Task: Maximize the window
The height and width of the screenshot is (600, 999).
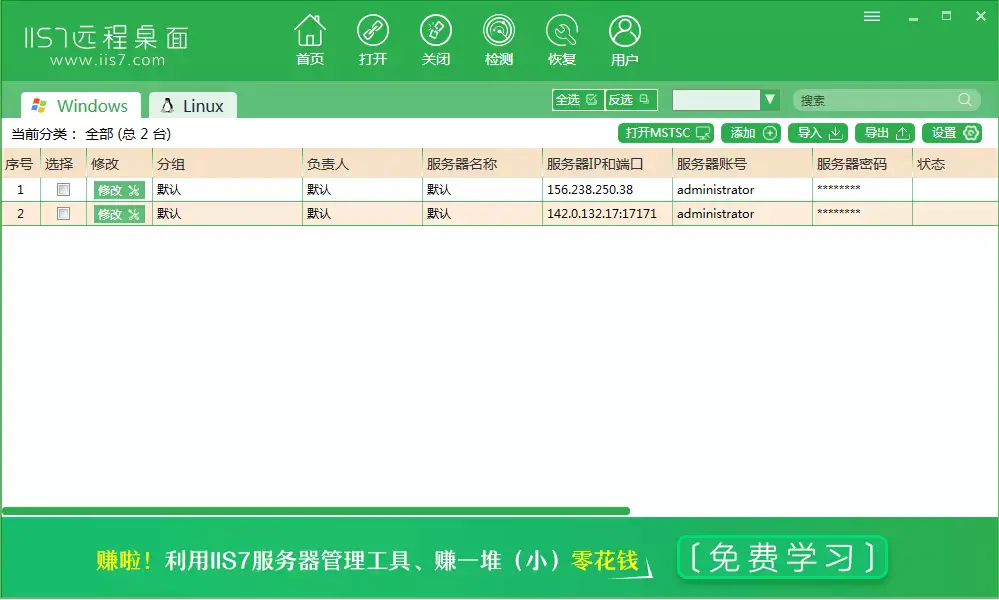Action: click(947, 16)
